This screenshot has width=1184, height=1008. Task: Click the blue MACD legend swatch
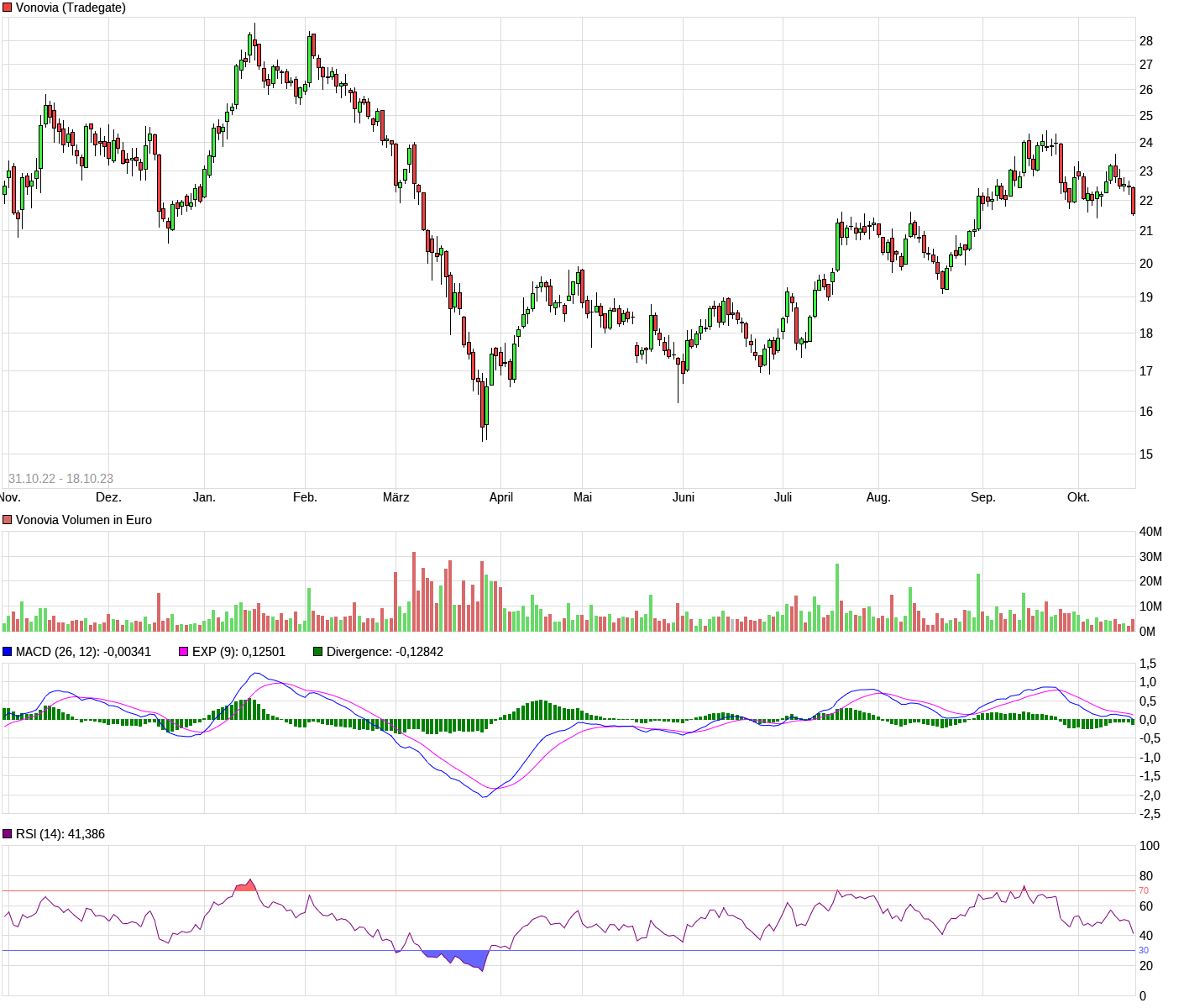tap(8, 652)
